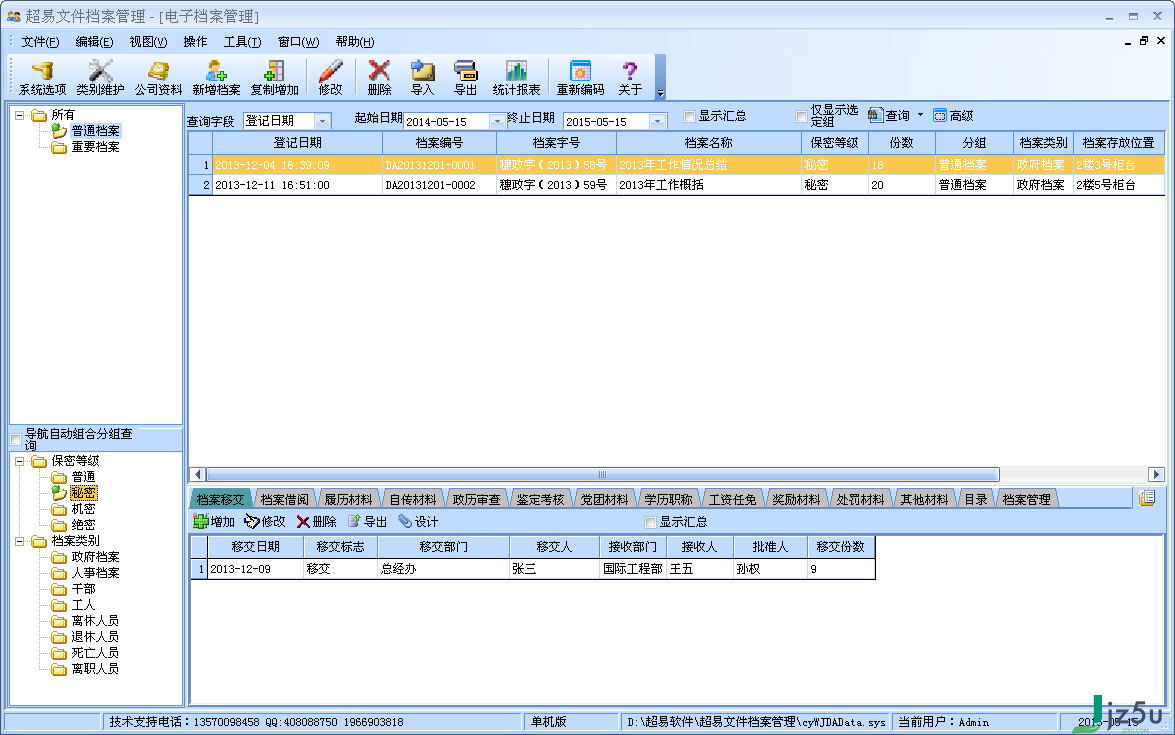Click the 删除 red X toolbar icon
Image resolution: width=1175 pixels, height=735 pixels.
point(379,78)
